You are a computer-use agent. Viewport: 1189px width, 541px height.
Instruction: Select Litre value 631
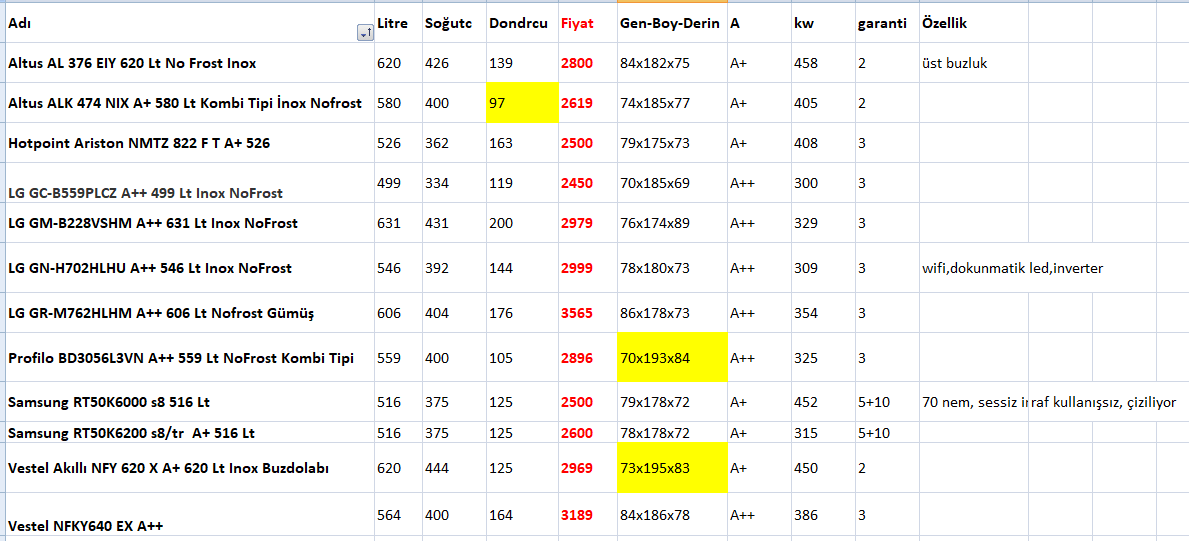[398, 223]
